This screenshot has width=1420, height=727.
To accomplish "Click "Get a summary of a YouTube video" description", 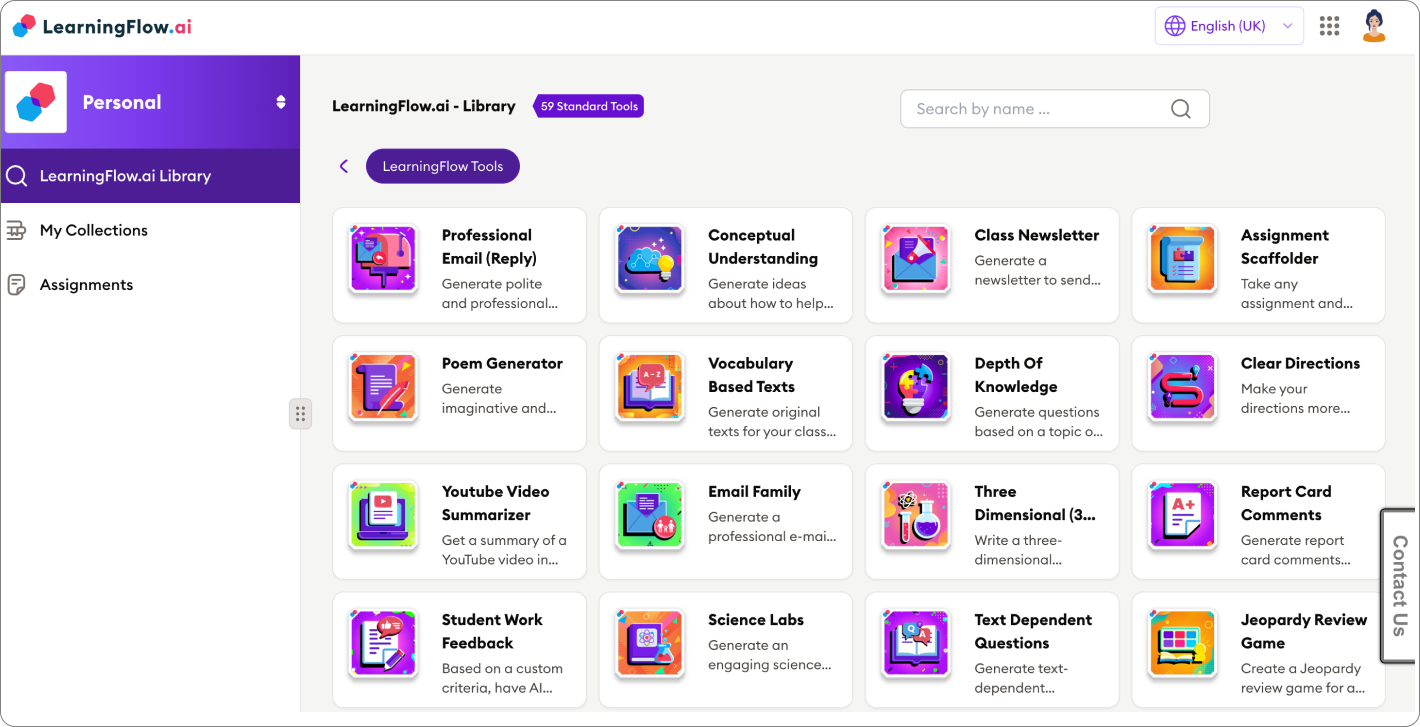I will click(x=504, y=550).
